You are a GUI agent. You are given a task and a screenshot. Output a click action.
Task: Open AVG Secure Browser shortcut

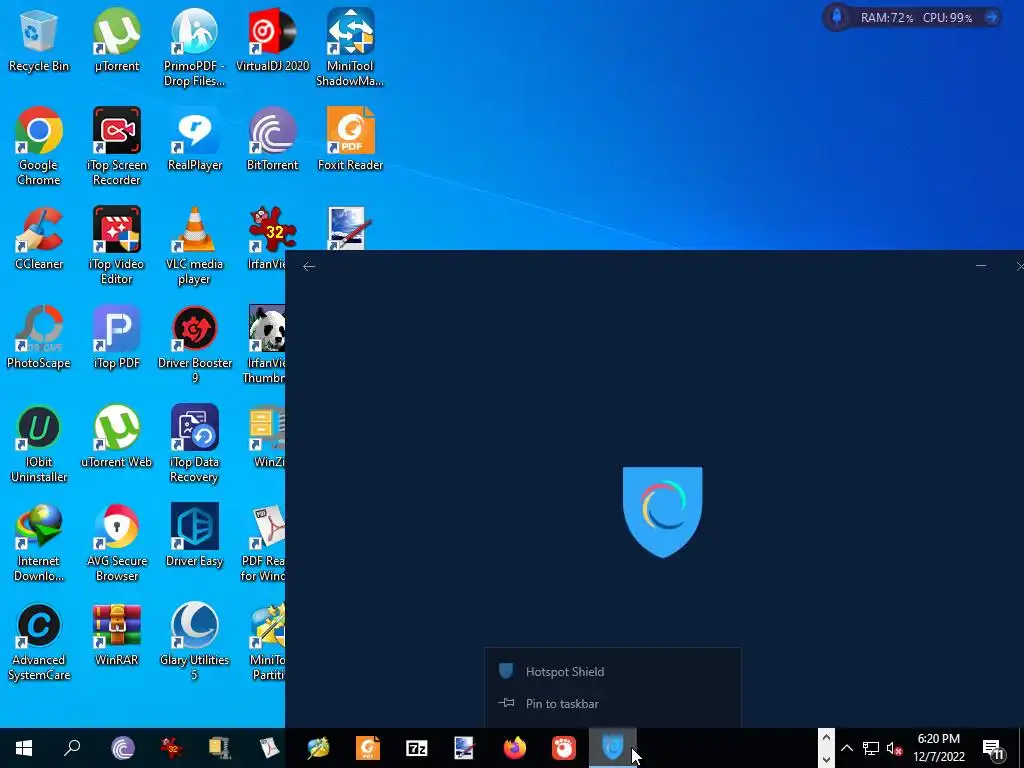(x=117, y=543)
